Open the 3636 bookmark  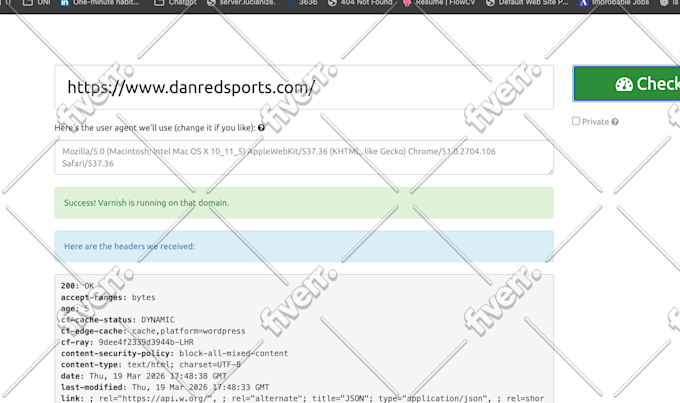click(x=302, y=3)
